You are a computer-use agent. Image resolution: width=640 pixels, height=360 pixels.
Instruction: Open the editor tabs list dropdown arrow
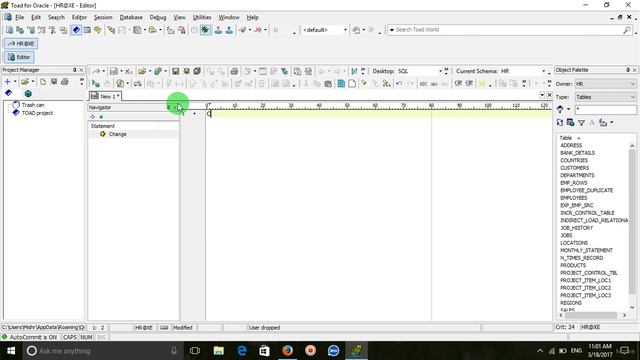point(542,95)
